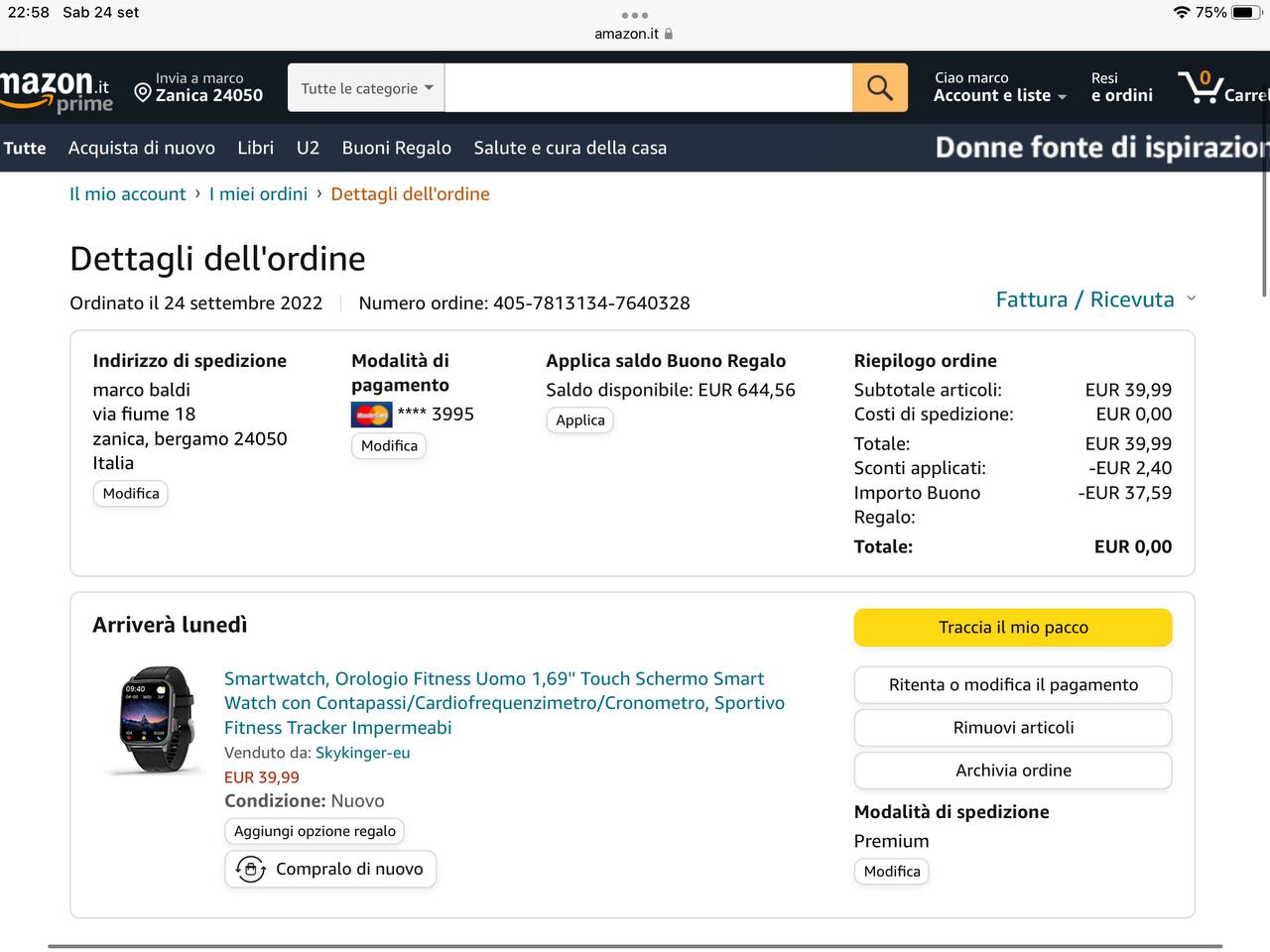Select 'Acquista di nuovo' navigation item

(142, 148)
